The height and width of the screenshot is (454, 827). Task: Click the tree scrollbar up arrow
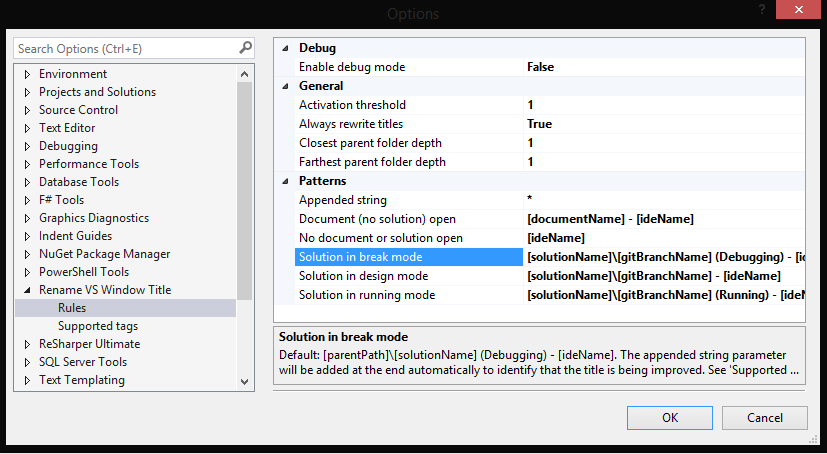(x=244, y=74)
